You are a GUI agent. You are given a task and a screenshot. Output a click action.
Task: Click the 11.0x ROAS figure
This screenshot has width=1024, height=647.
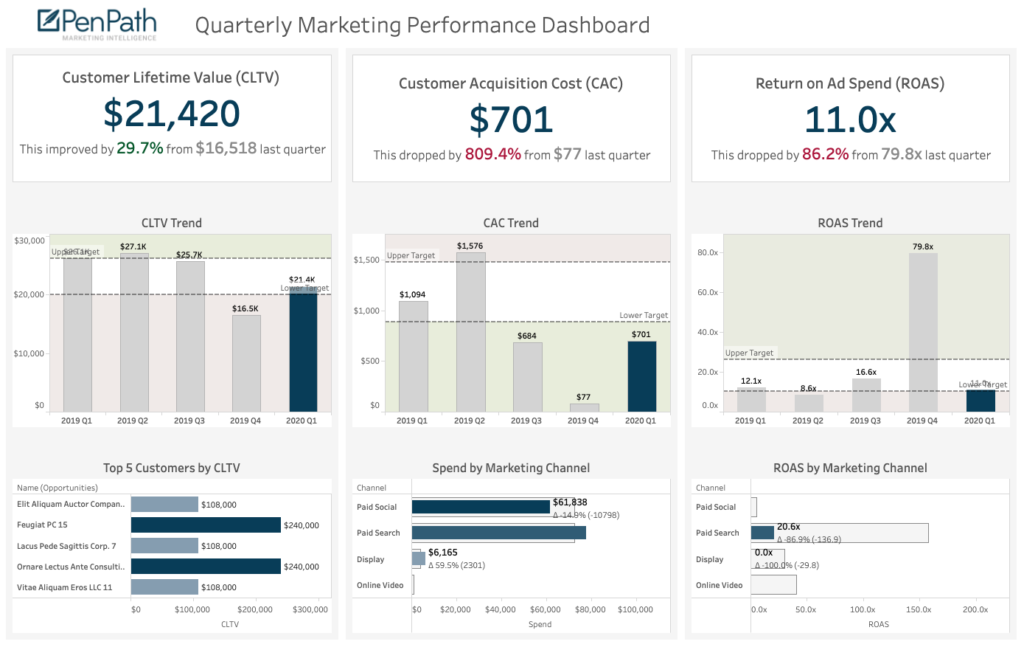coord(849,116)
